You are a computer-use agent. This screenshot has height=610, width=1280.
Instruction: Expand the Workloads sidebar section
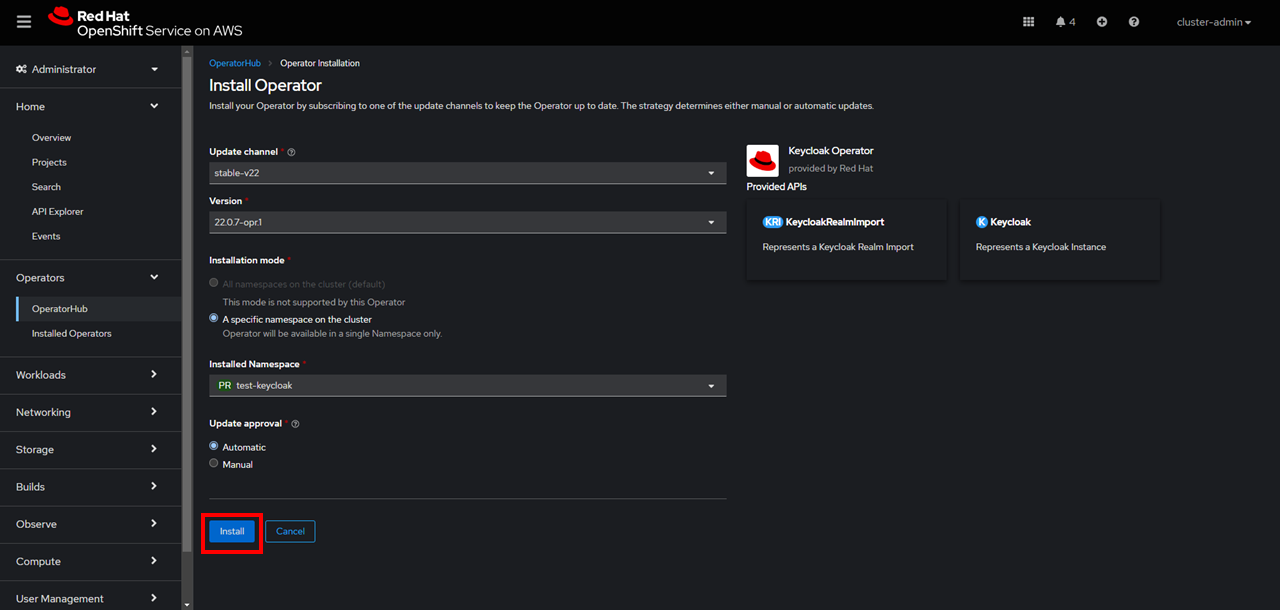(40, 374)
